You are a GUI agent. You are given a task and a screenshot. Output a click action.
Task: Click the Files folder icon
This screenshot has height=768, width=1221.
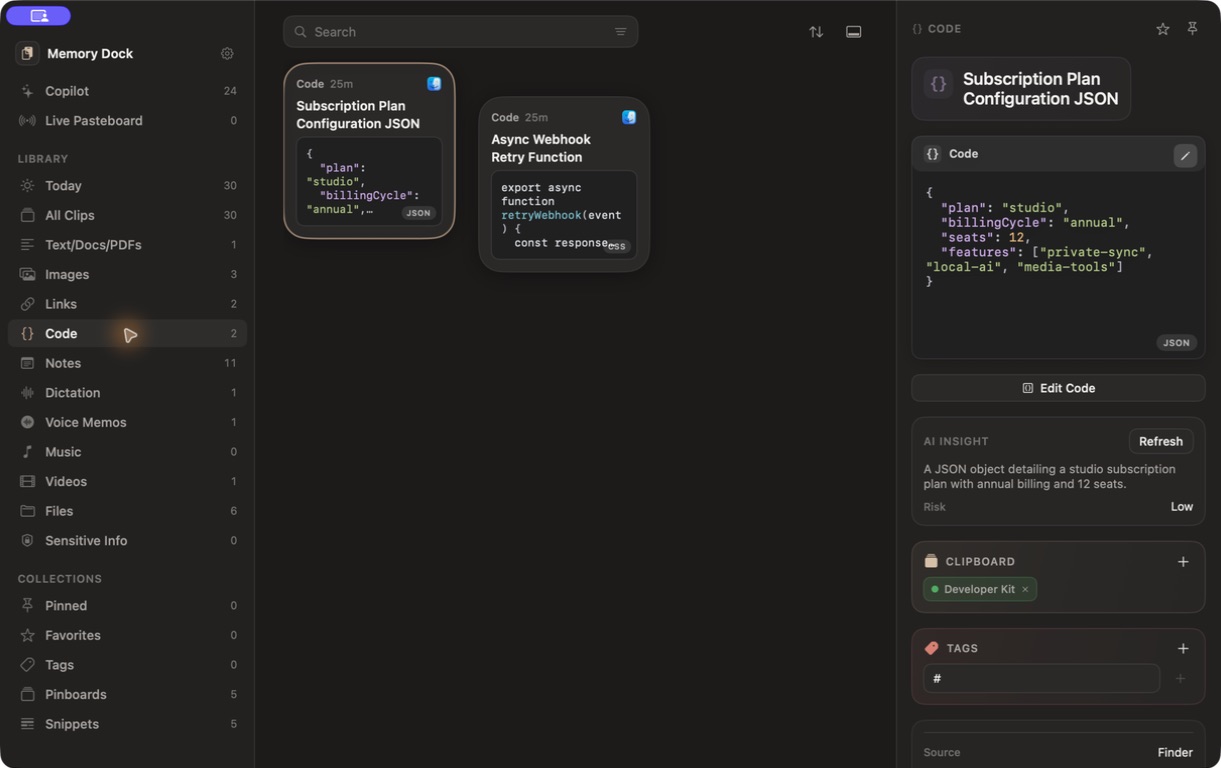[x=27, y=511]
